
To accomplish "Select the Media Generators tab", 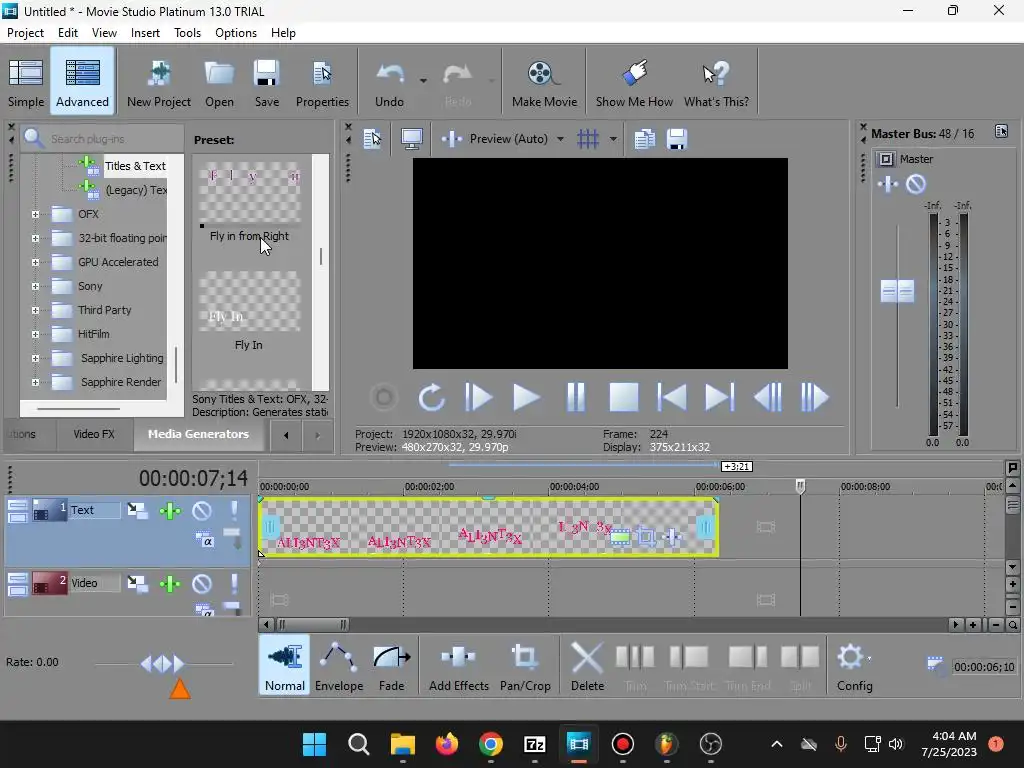I will pyautogui.click(x=199, y=434).
